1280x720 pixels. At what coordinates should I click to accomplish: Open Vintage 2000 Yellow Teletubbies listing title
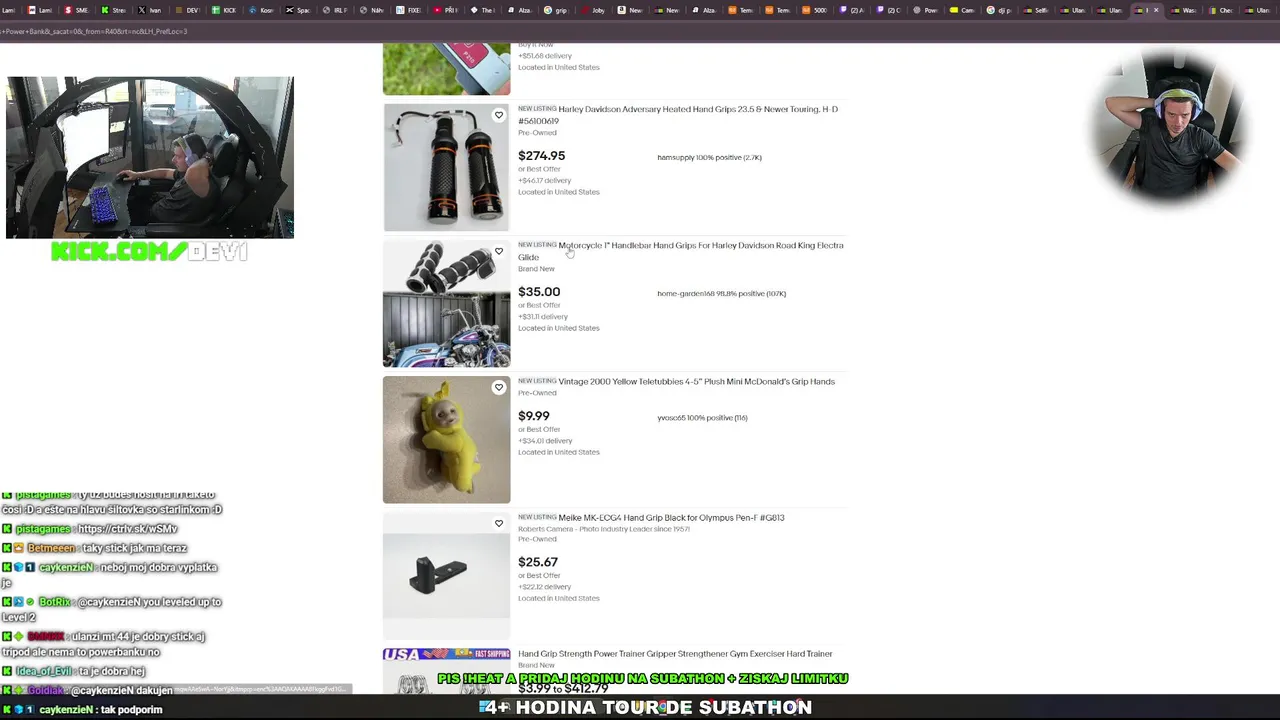(x=696, y=381)
